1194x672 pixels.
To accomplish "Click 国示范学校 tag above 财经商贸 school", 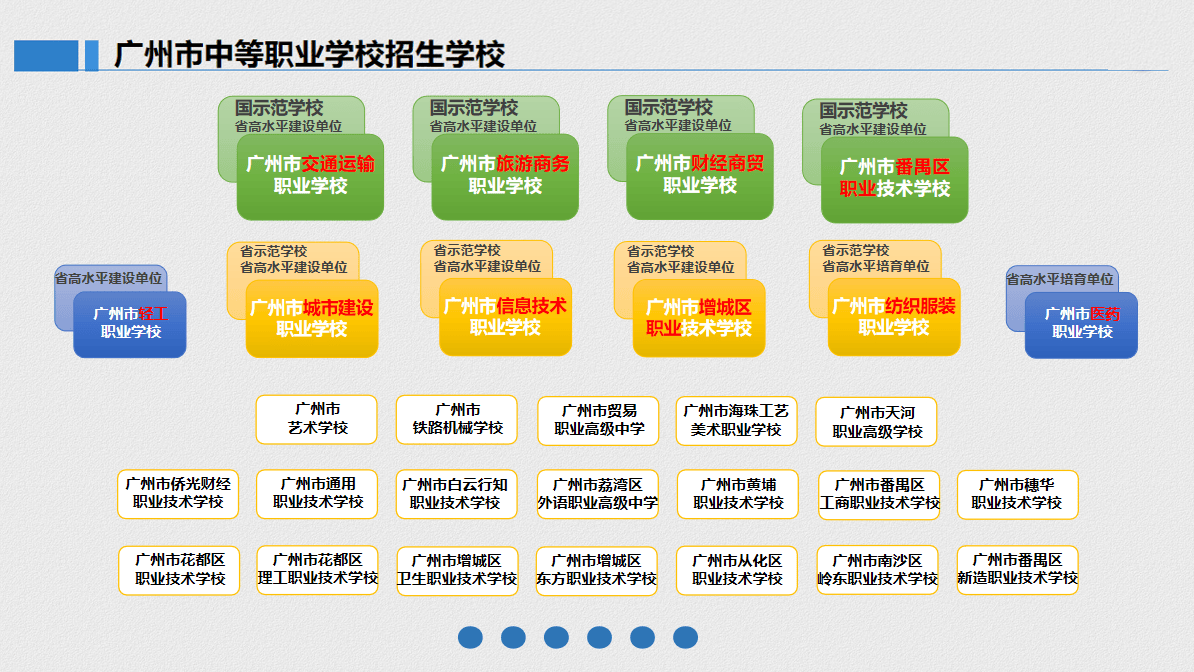I will point(669,107).
